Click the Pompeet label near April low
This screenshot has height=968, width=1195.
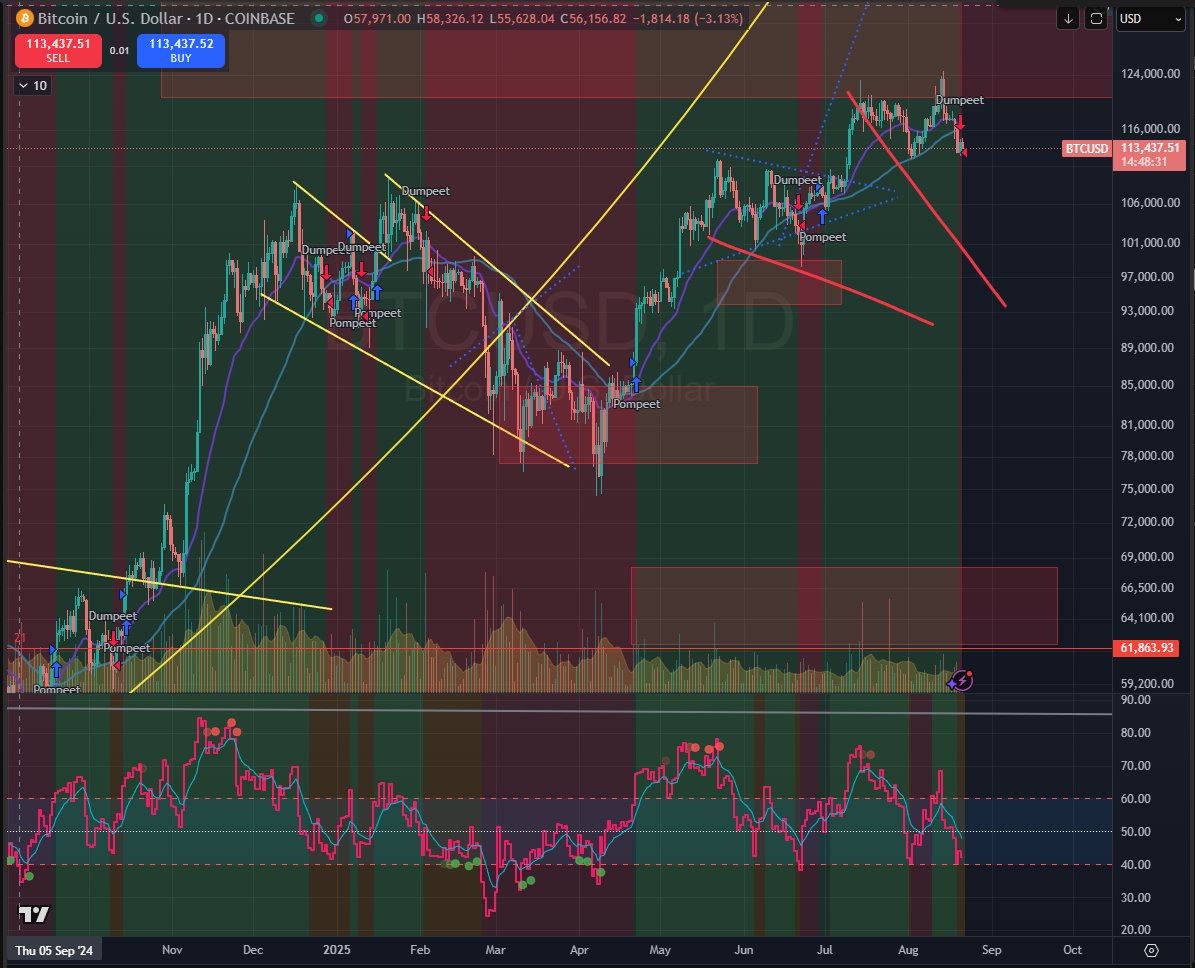[636, 404]
